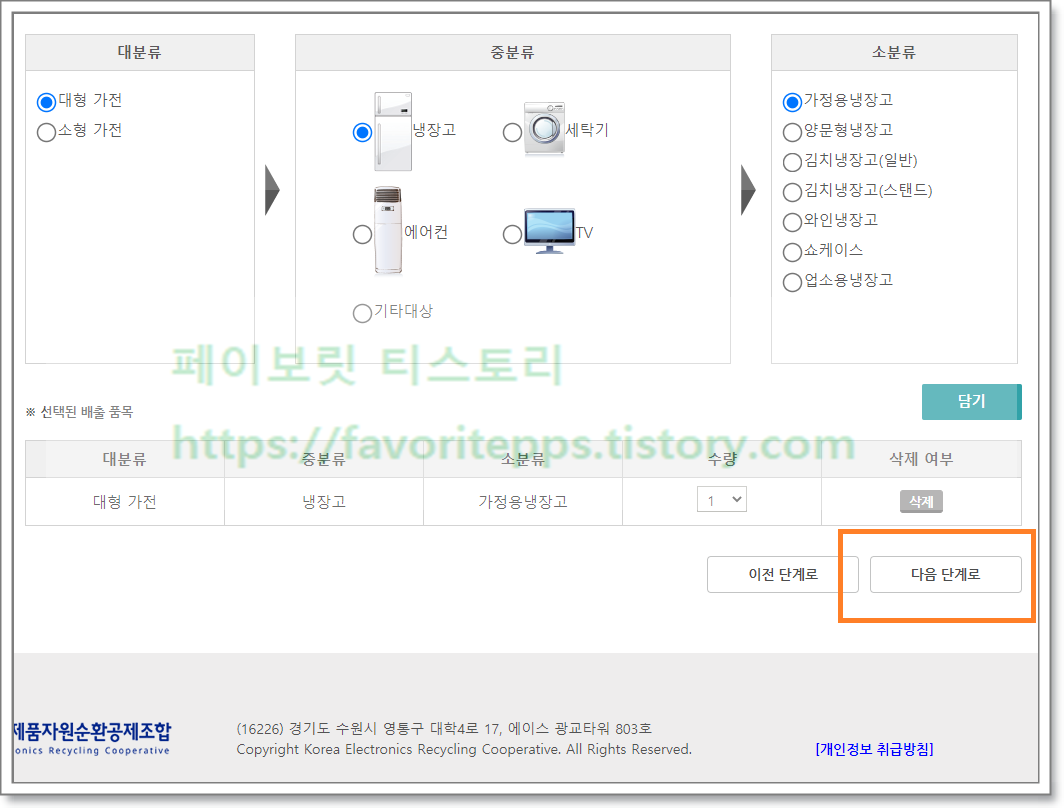Select 와인냉장고 radio option
Image resolution: width=1064 pixels, height=808 pixels.
click(x=792, y=223)
